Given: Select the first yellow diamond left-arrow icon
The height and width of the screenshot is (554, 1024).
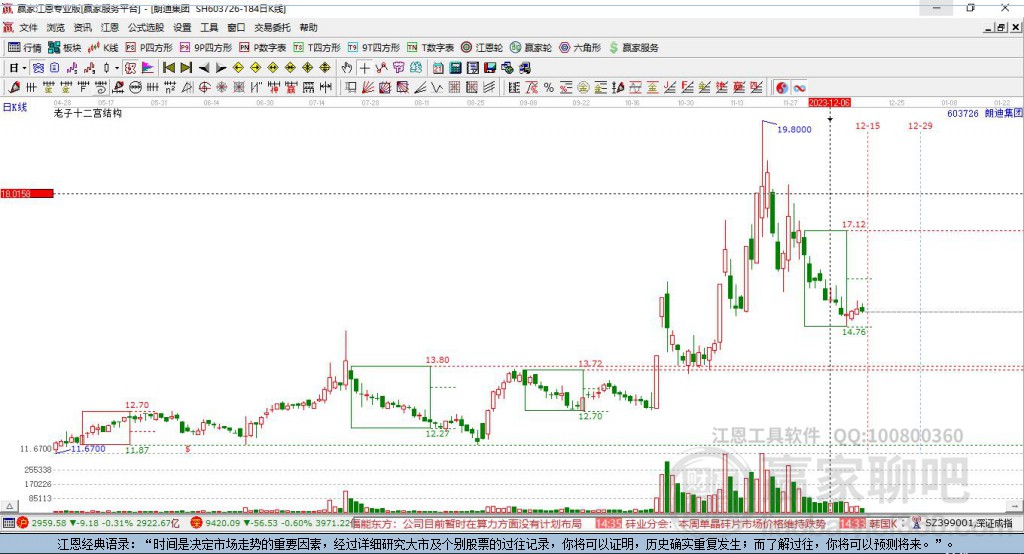Looking at the screenshot, I should (x=238, y=68).
